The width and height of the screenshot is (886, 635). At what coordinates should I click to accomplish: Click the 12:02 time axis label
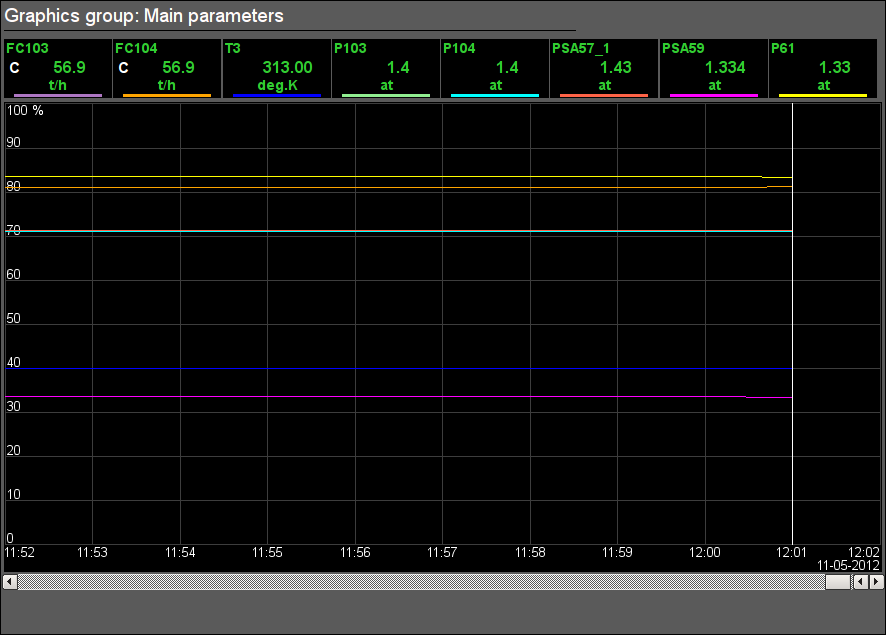coord(864,552)
